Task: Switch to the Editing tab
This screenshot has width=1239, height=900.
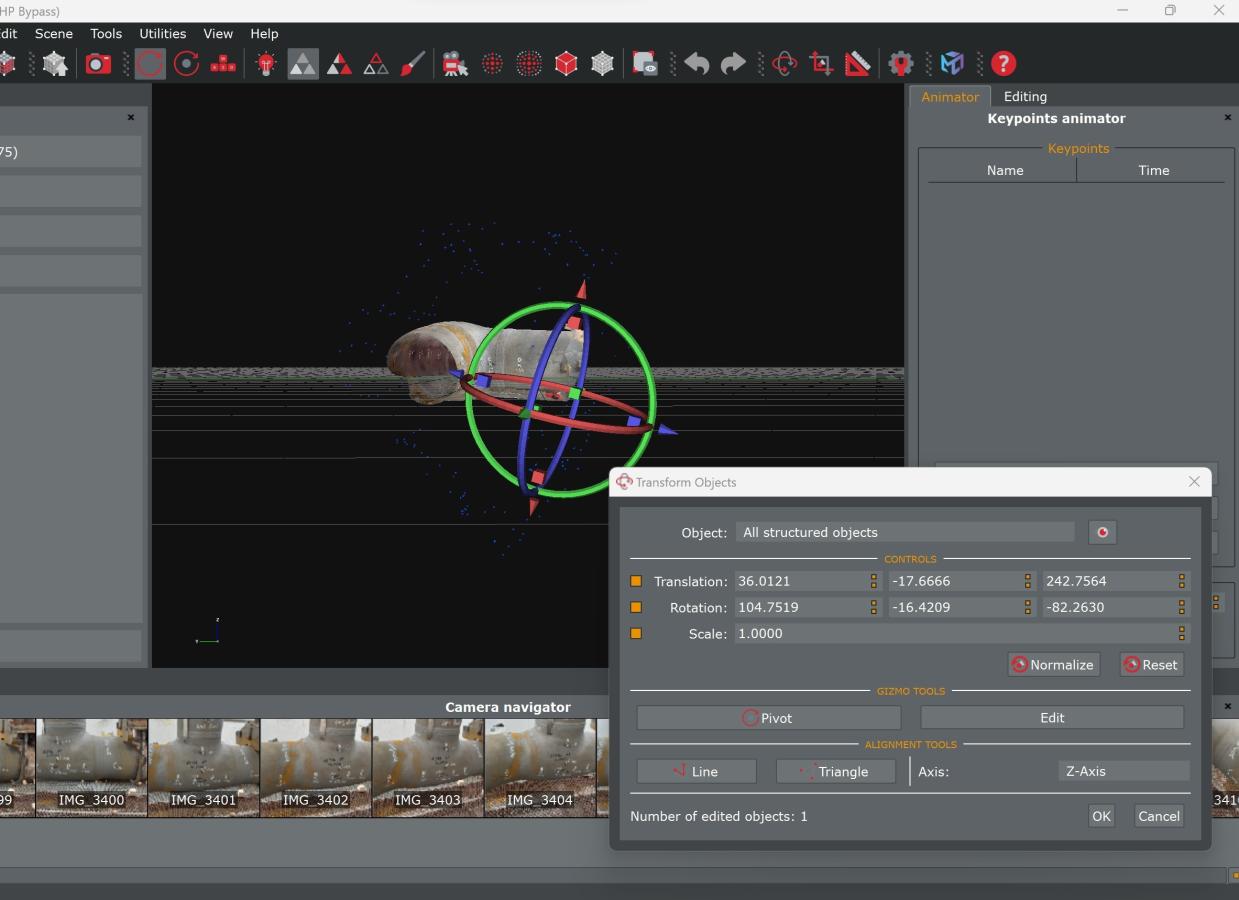Action: (x=1025, y=97)
